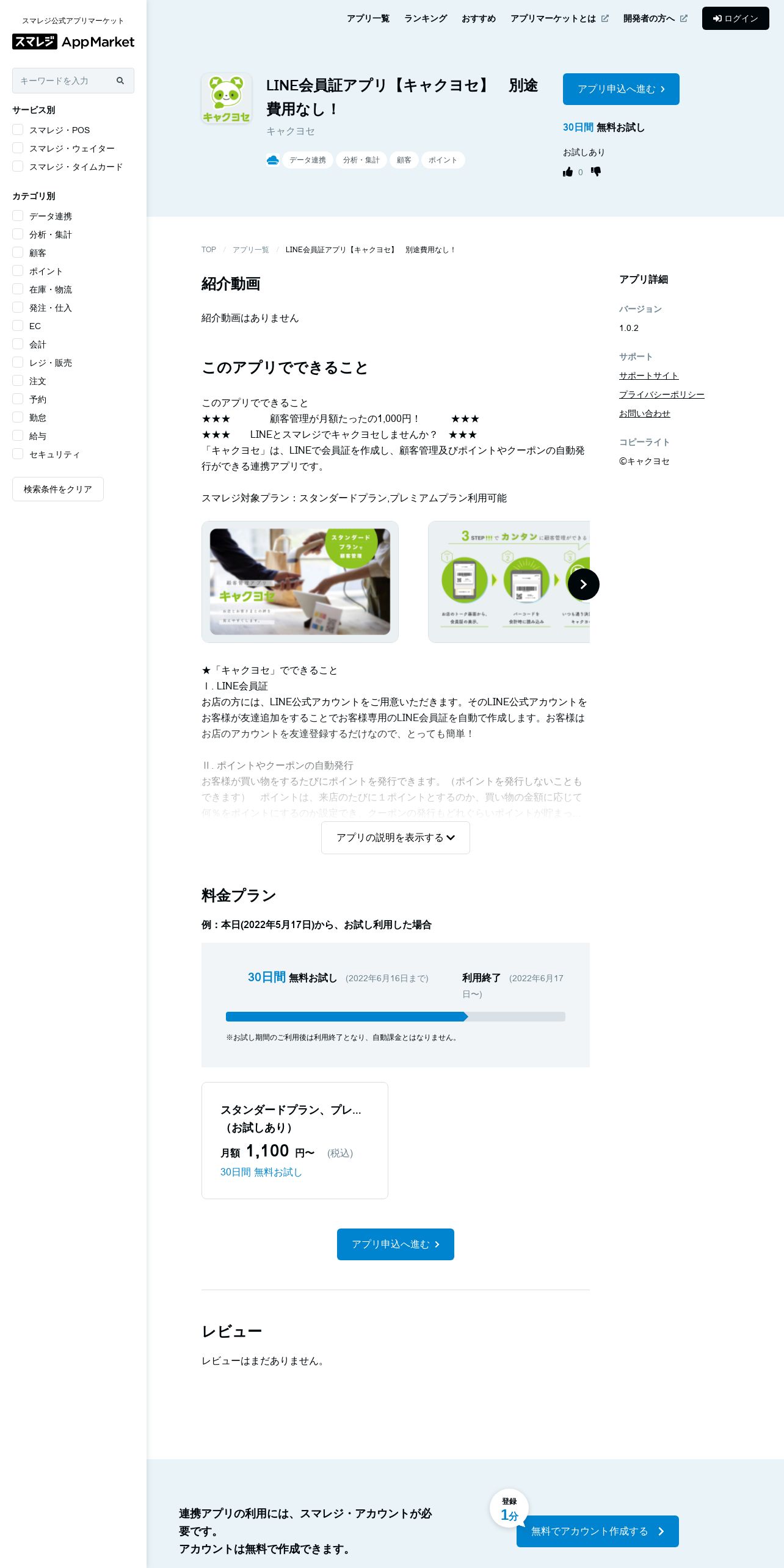
Task: Click the 分析・集計 tag chip
Action: (x=361, y=160)
